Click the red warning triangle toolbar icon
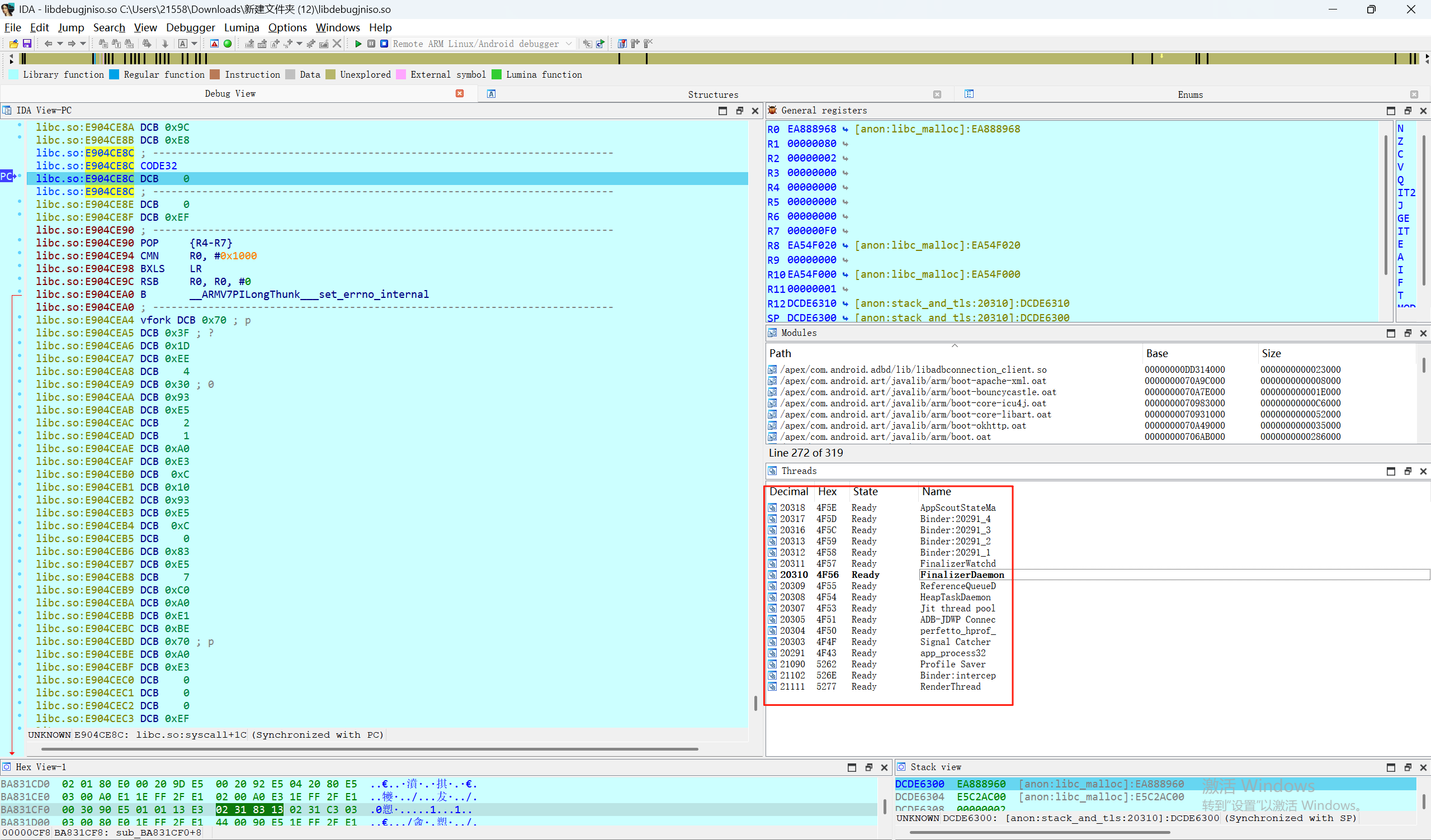The height and width of the screenshot is (840, 1431). tap(214, 44)
